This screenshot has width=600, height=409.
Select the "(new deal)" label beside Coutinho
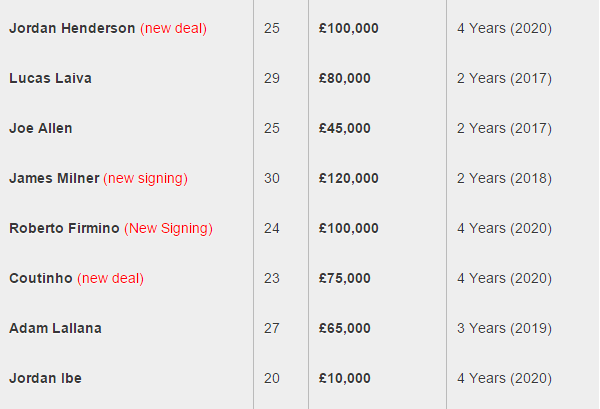(x=111, y=278)
